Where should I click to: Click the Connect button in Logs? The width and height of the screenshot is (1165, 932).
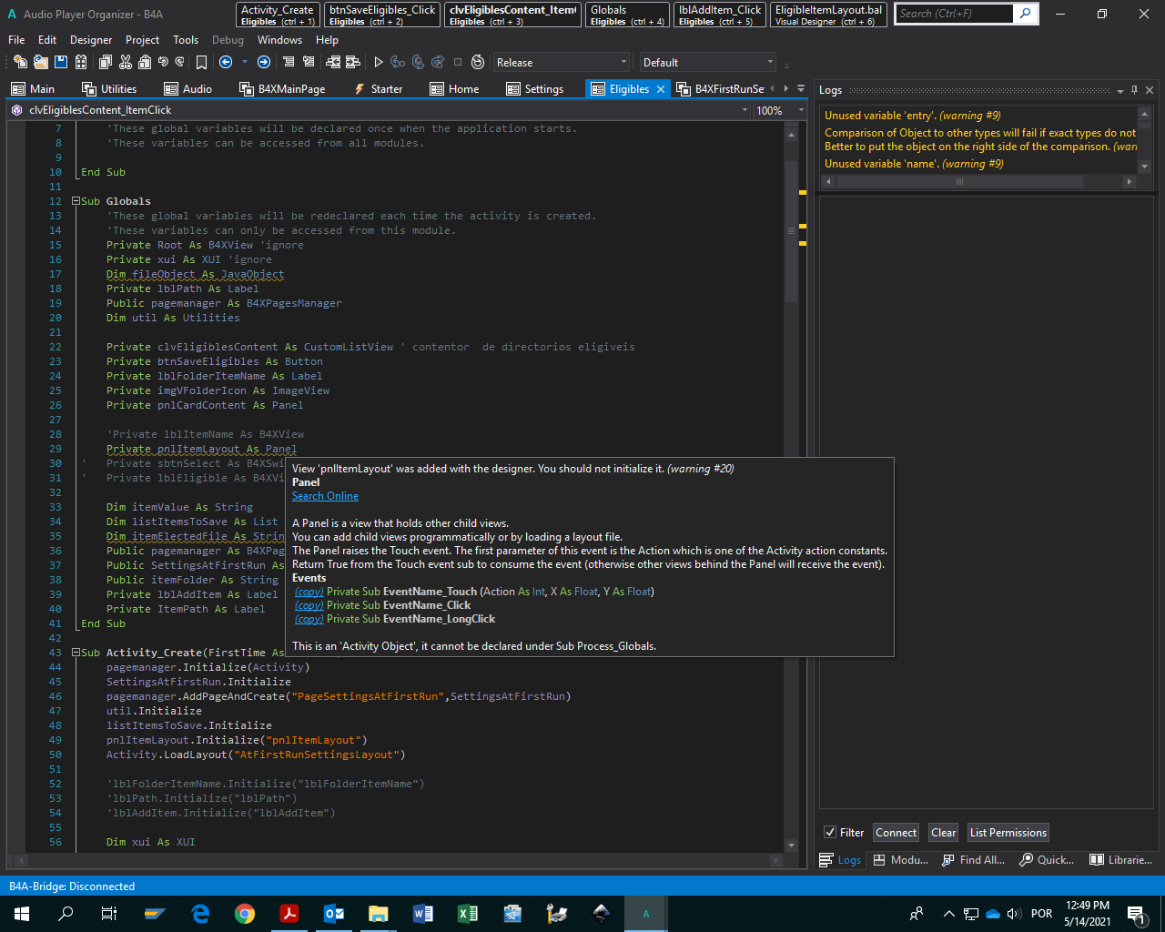pyautogui.click(x=895, y=832)
